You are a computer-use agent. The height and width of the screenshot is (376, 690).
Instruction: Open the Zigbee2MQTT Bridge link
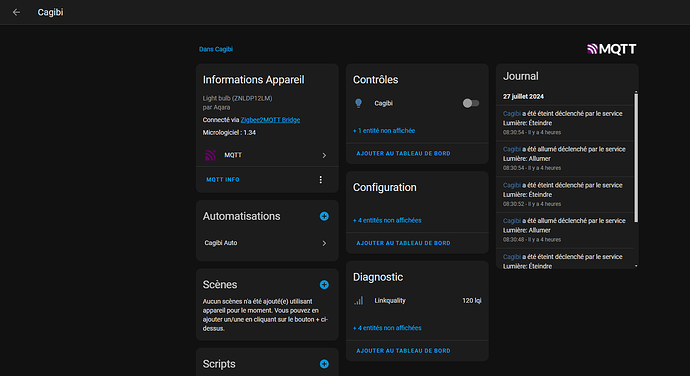pyautogui.click(x=270, y=120)
